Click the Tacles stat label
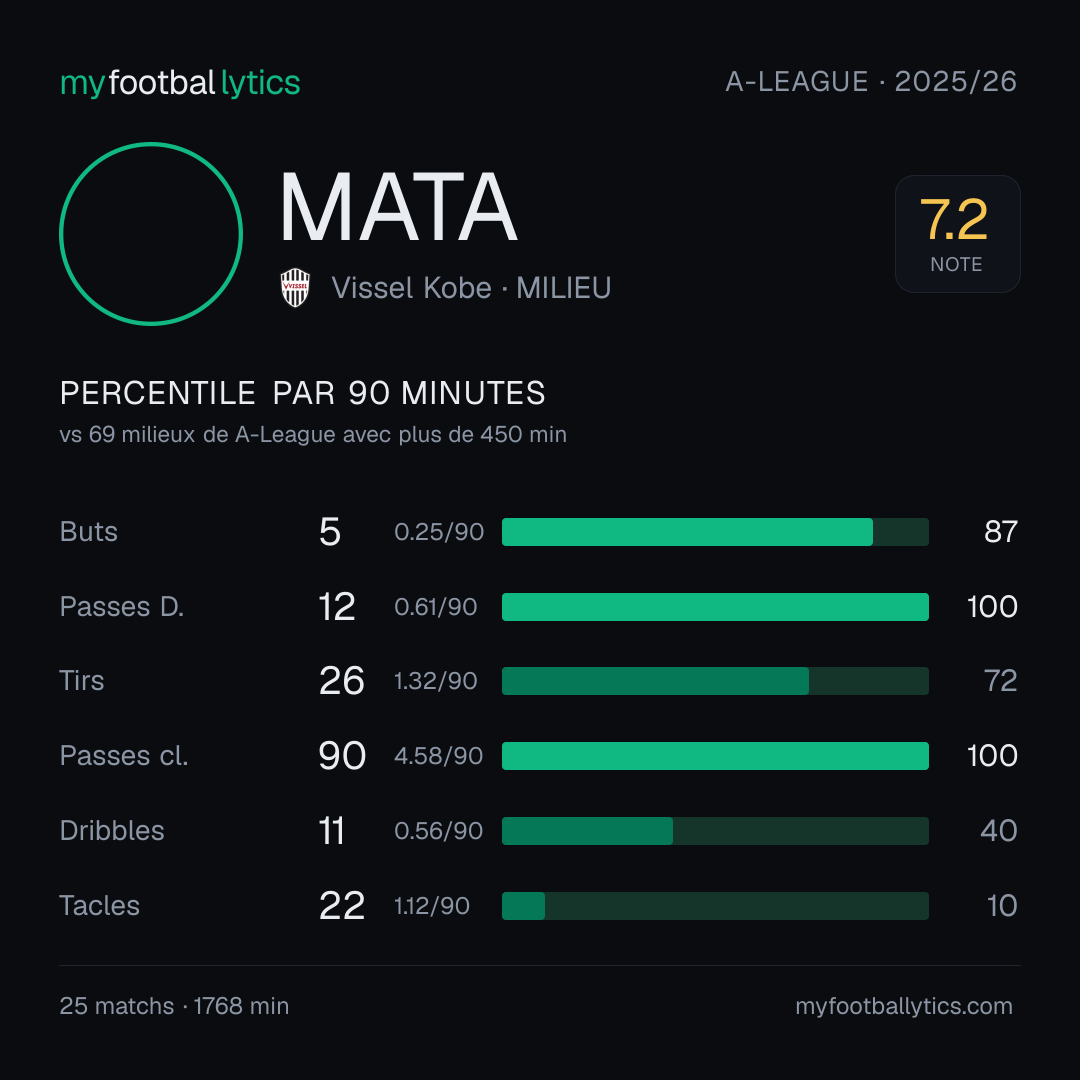 [x=100, y=906]
